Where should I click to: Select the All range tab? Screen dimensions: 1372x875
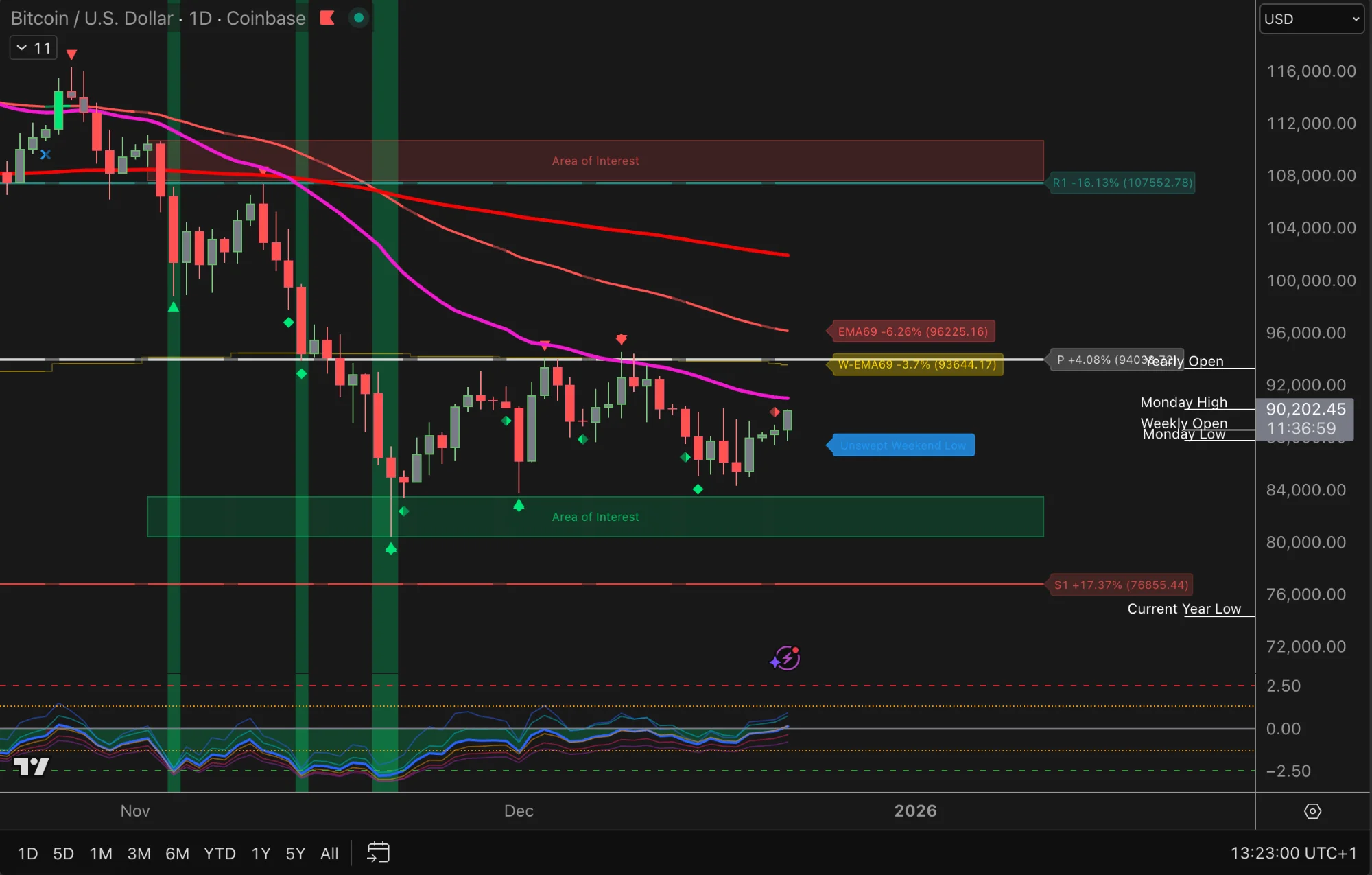(x=329, y=853)
